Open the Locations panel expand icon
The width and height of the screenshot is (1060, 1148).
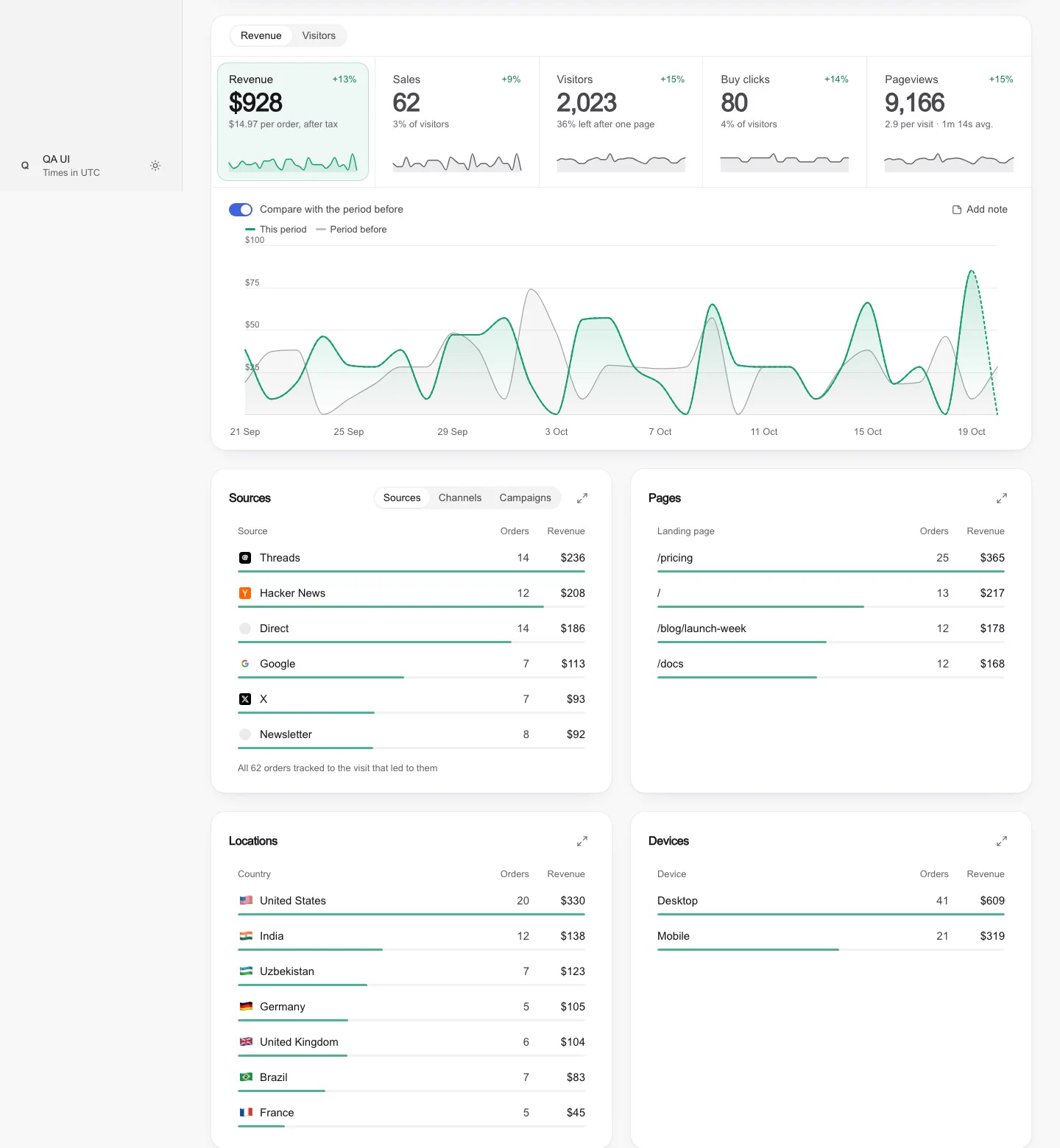(x=582, y=841)
